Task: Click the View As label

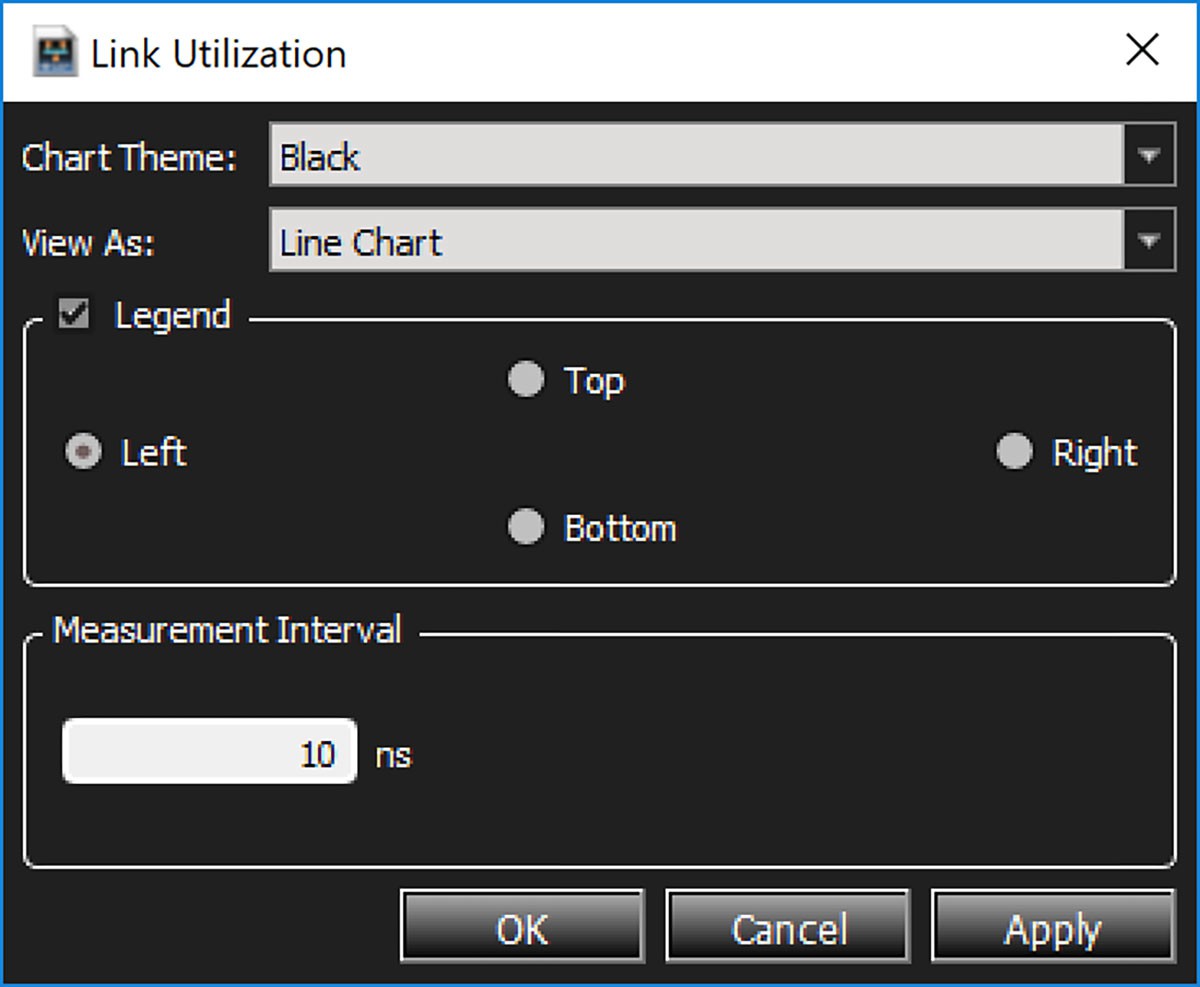Action: click(x=88, y=243)
